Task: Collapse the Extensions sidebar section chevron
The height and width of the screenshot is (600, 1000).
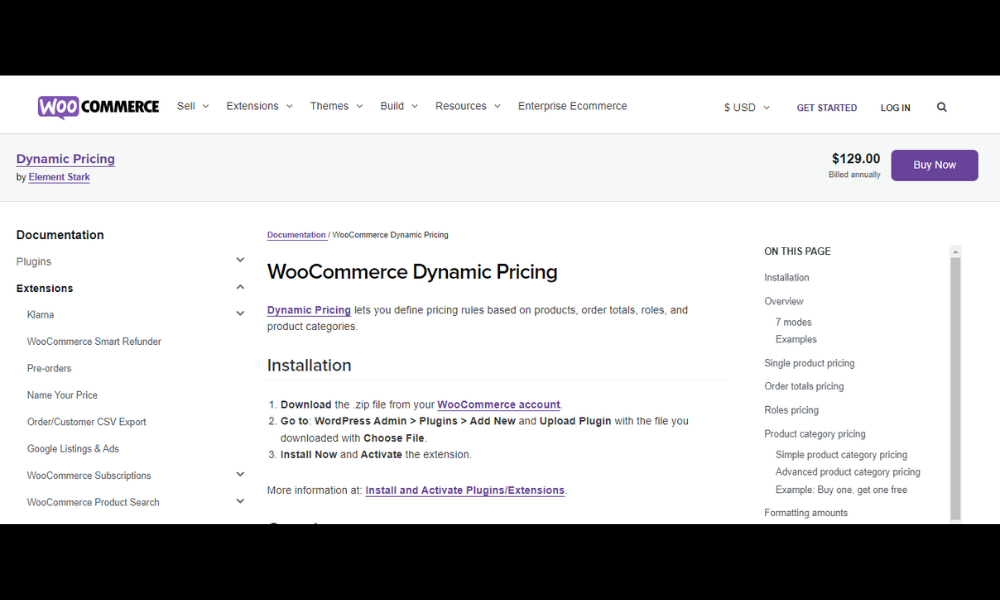Action: pos(240,287)
